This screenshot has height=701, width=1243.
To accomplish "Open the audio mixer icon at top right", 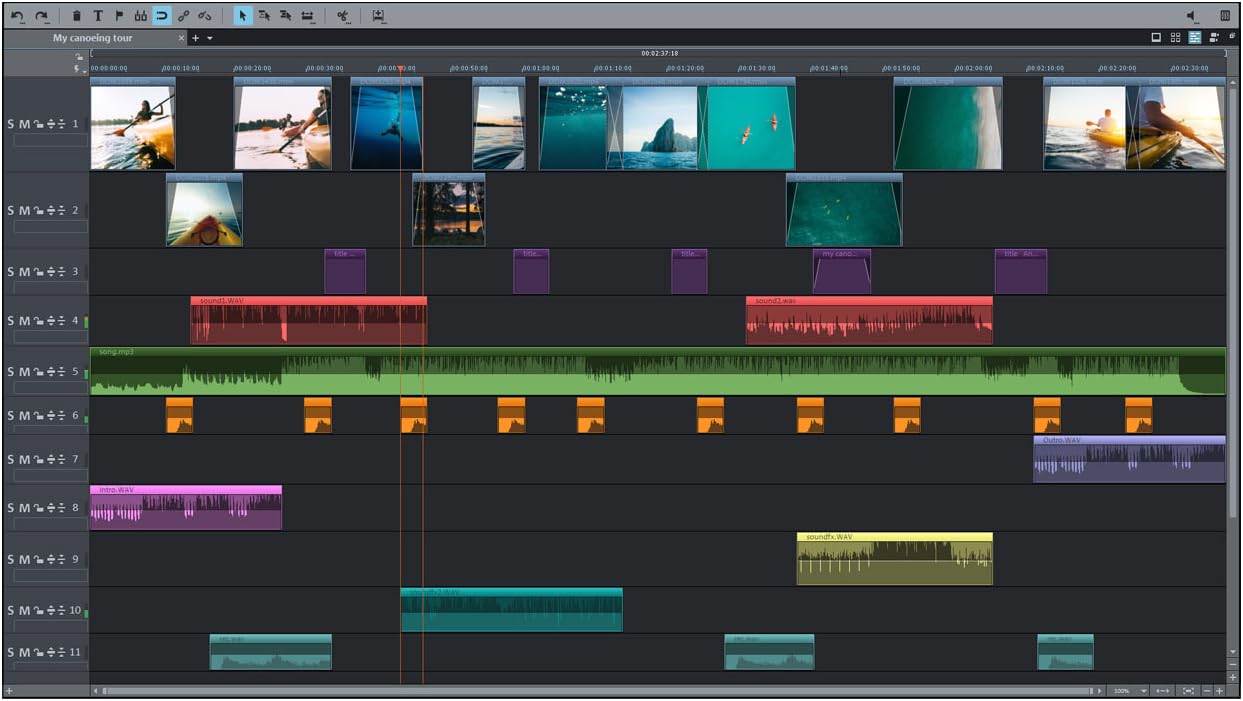I will [x=1225, y=16].
